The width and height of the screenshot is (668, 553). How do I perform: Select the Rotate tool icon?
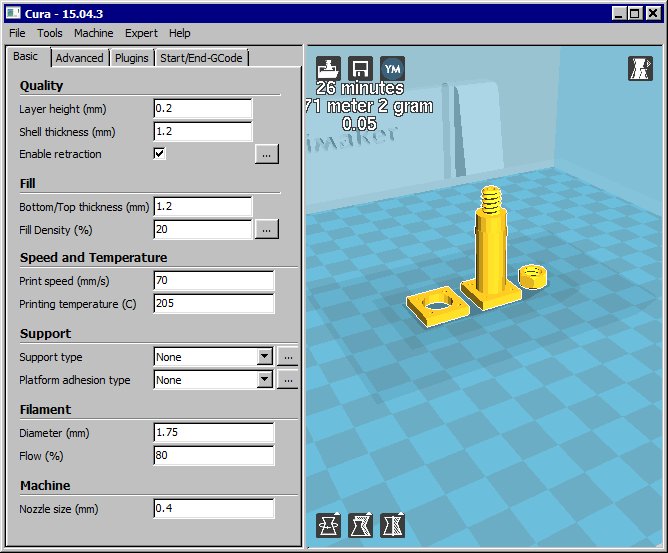(x=328, y=525)
